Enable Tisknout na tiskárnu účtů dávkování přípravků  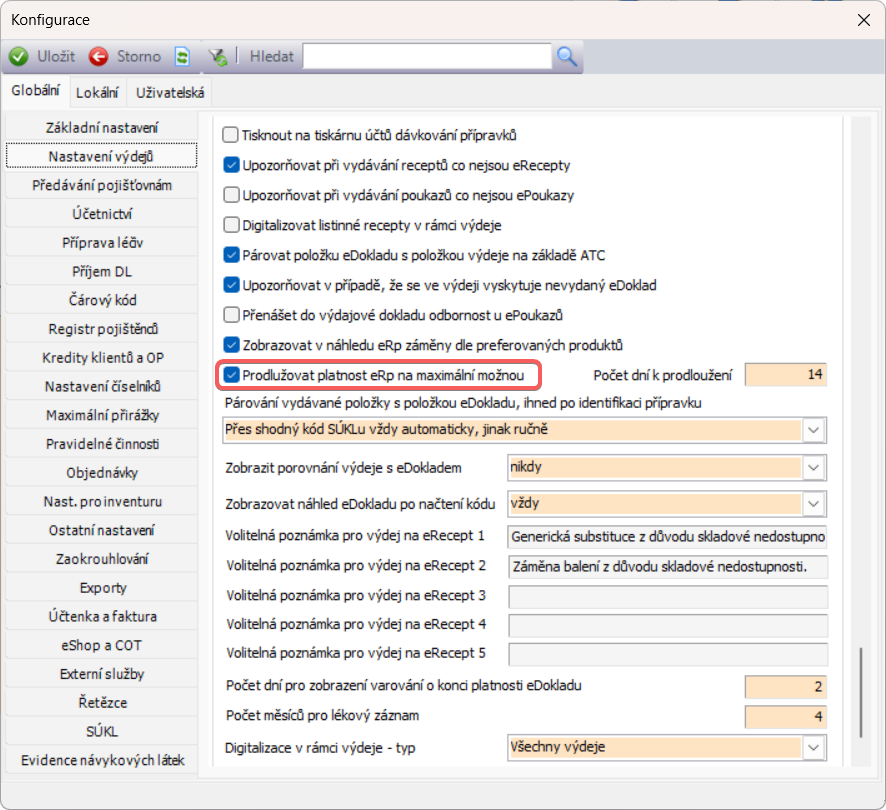tap(231, 134)
